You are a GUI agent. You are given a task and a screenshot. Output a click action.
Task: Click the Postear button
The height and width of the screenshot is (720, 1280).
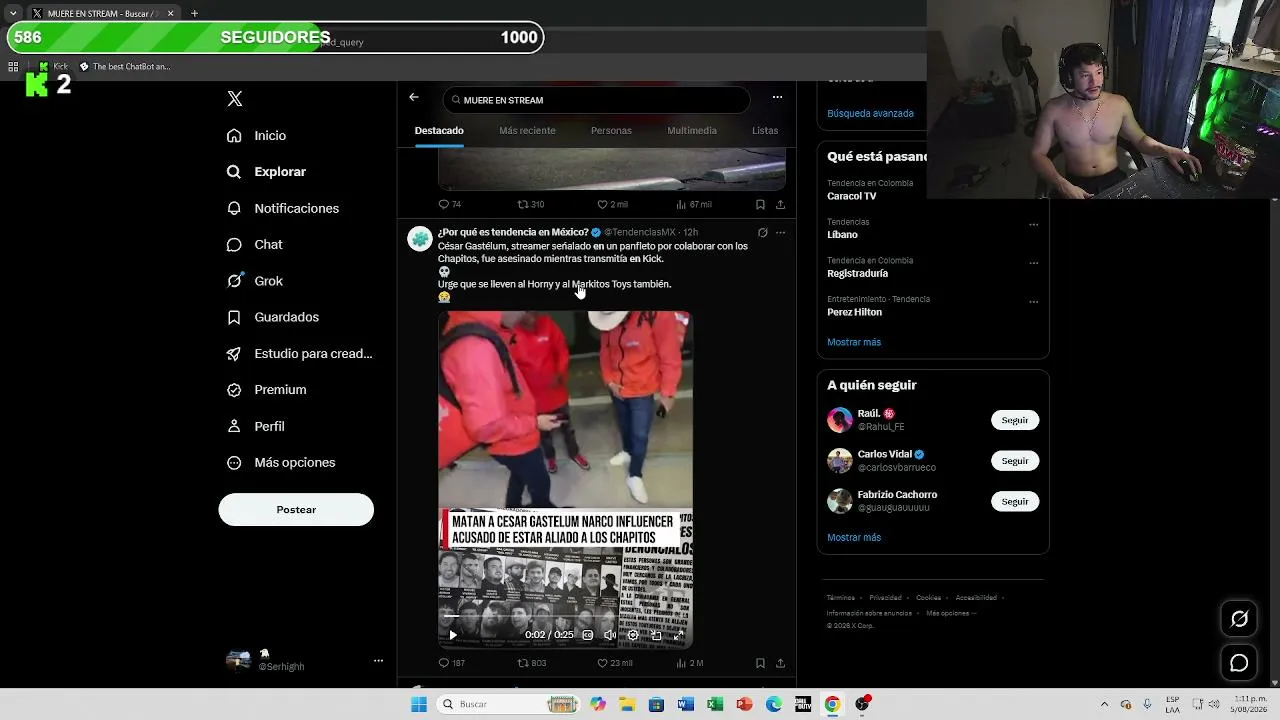click(x=296, y=510)
